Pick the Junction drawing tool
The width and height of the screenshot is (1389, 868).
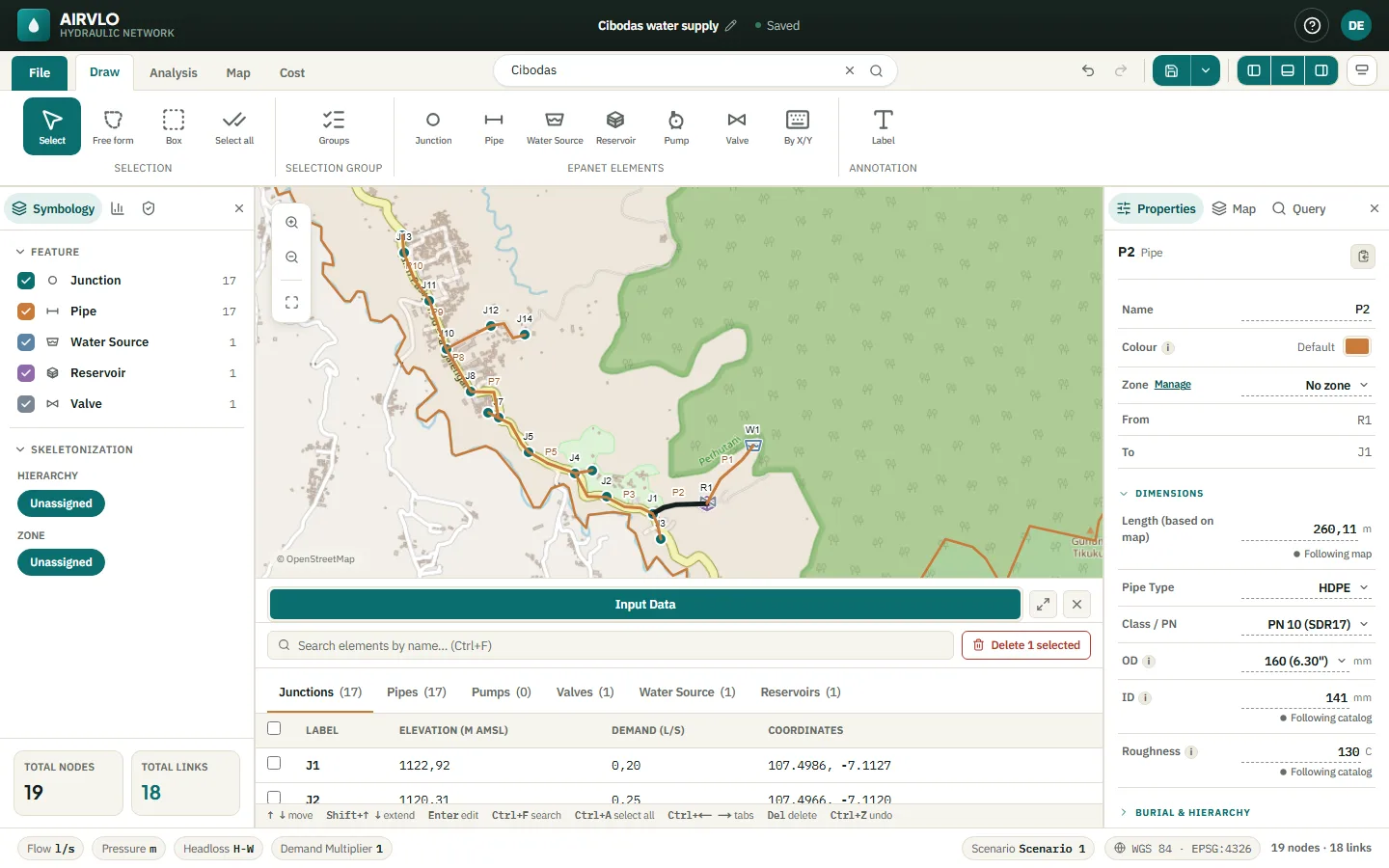point(433,126)
